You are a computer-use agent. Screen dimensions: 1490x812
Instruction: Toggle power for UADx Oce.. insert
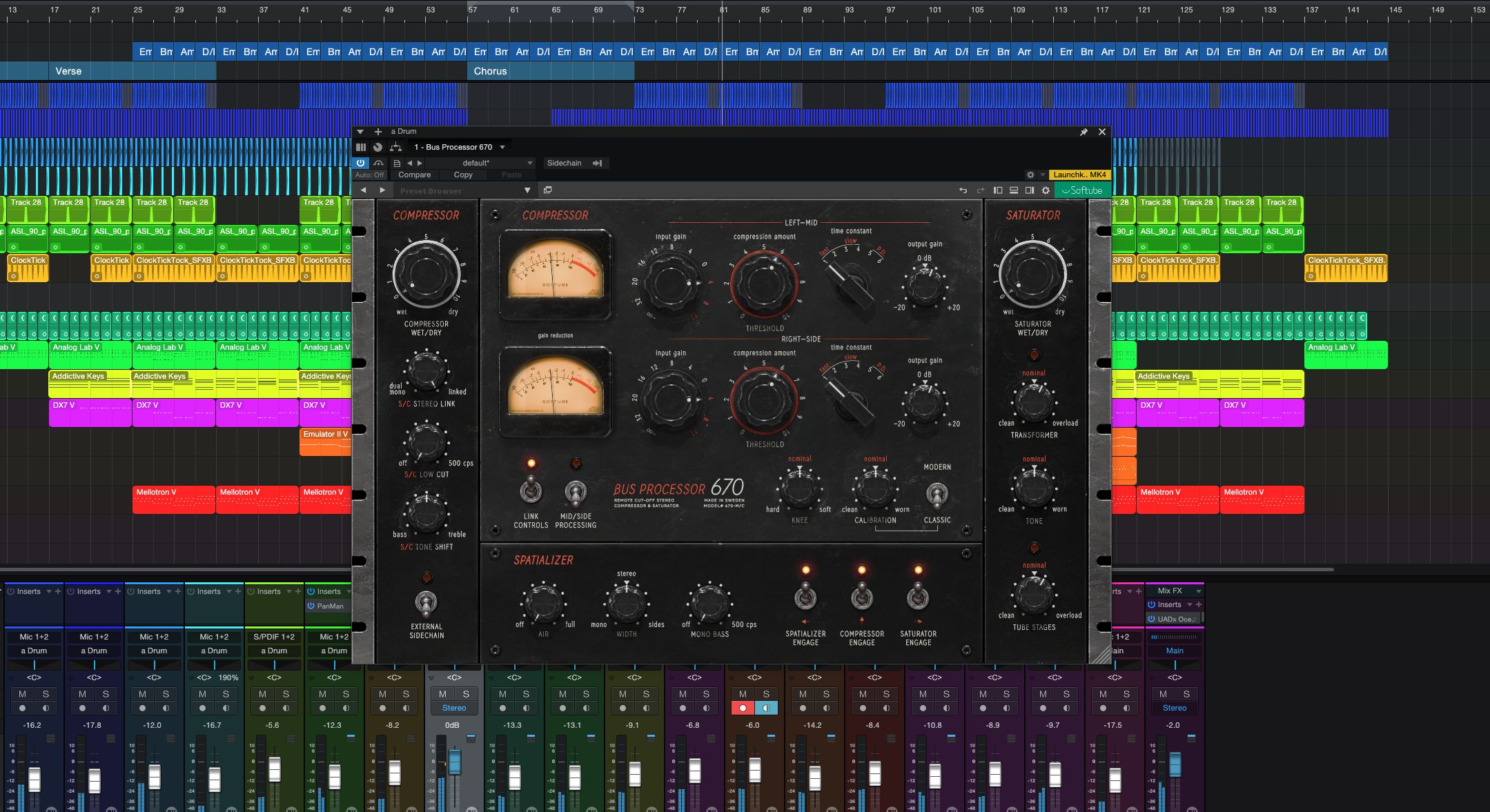1151,619
